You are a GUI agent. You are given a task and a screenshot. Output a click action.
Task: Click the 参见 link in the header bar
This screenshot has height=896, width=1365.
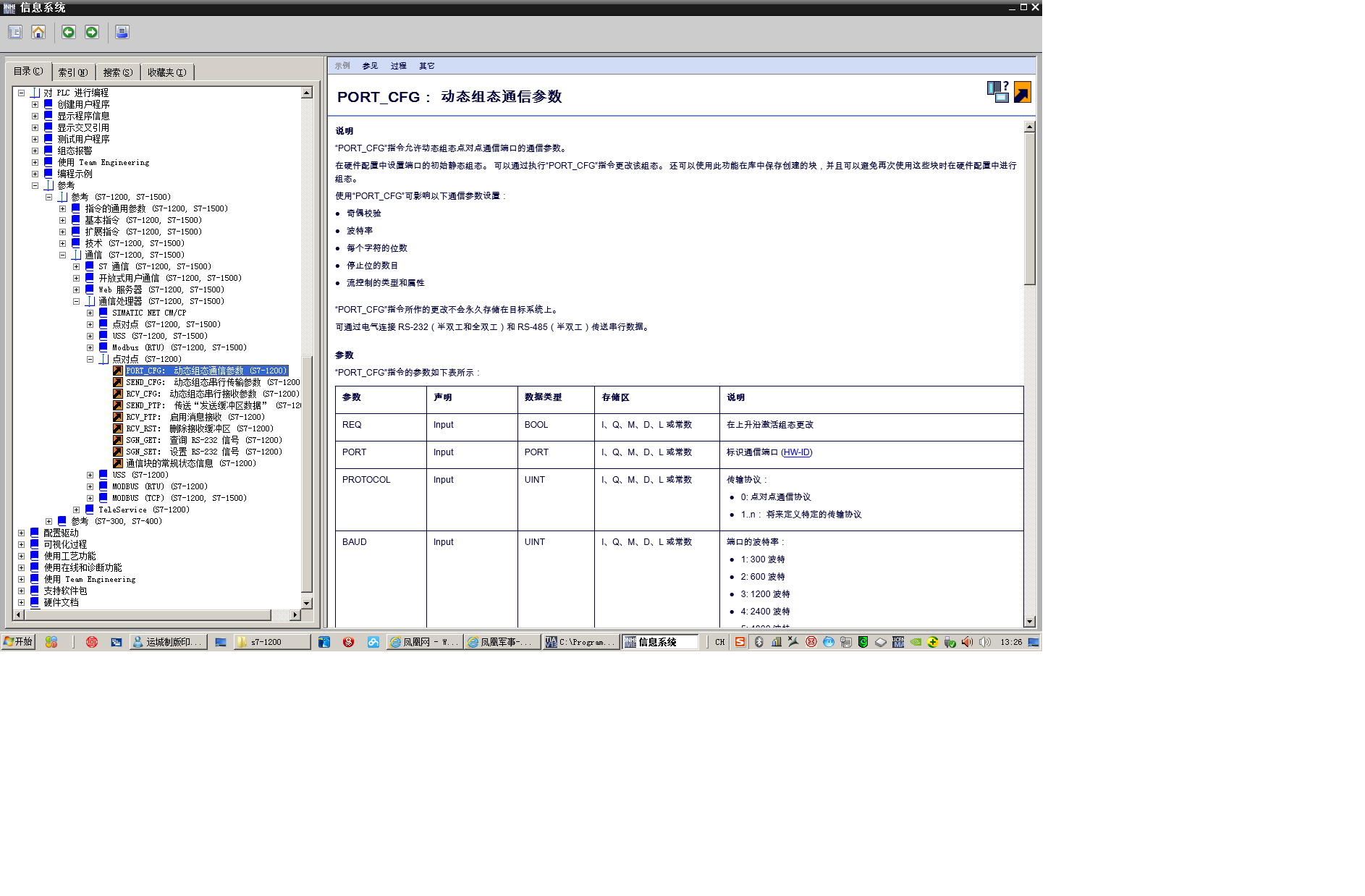(370, 66)
